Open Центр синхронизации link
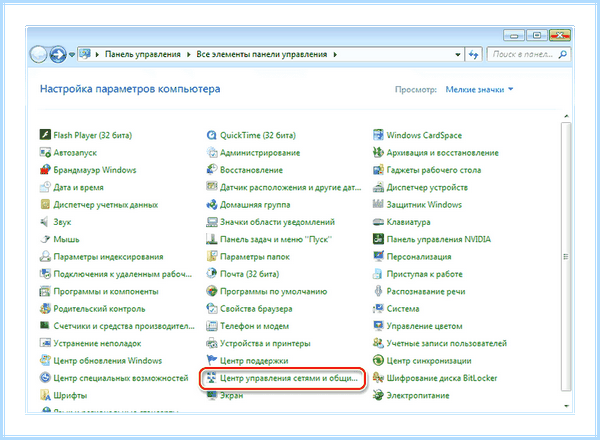 pos(429,361)
